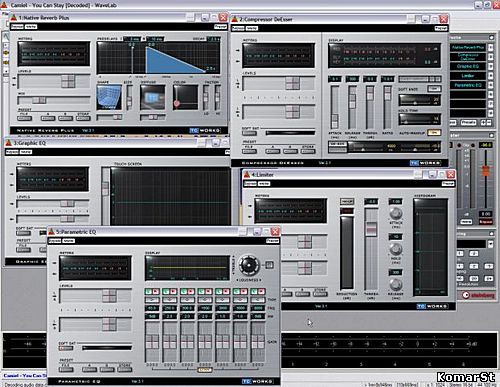Screen dimensions: 500x387
Task: Click the small square button beside the Loudness knob
Action: pos(269,265)
